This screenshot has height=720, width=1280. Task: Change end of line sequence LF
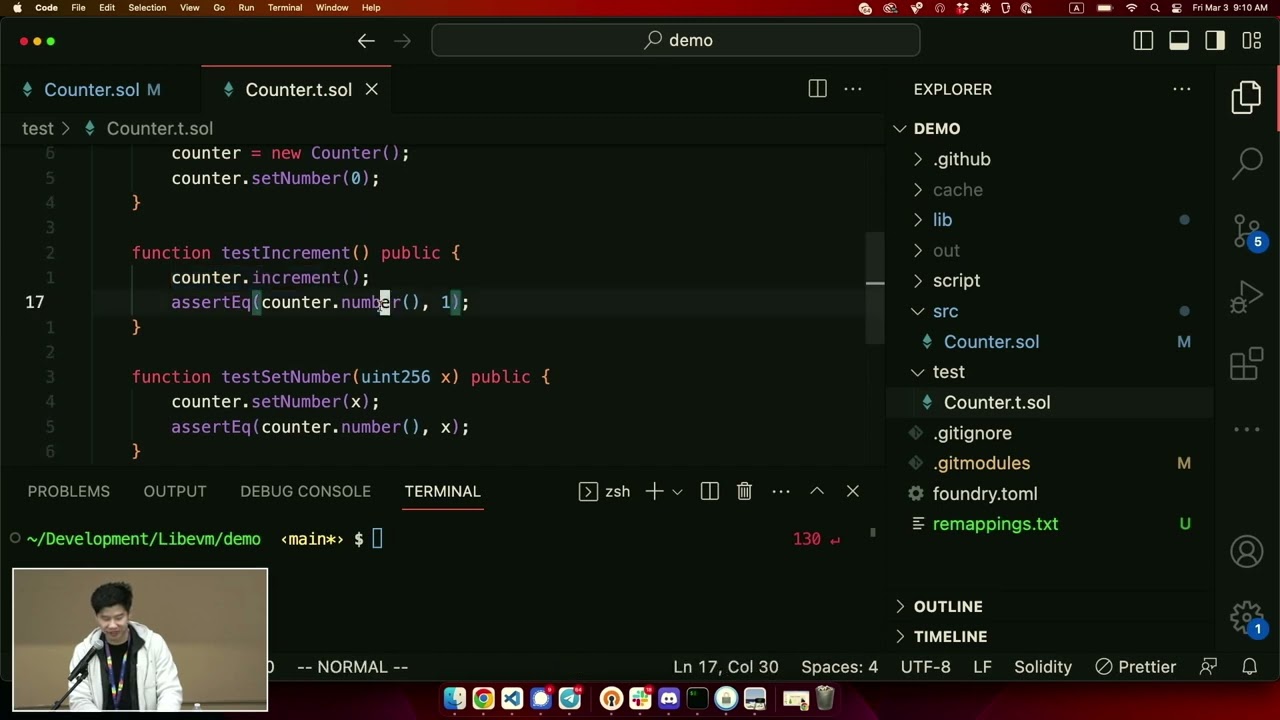pyautogui.click(x=983, y=667)
